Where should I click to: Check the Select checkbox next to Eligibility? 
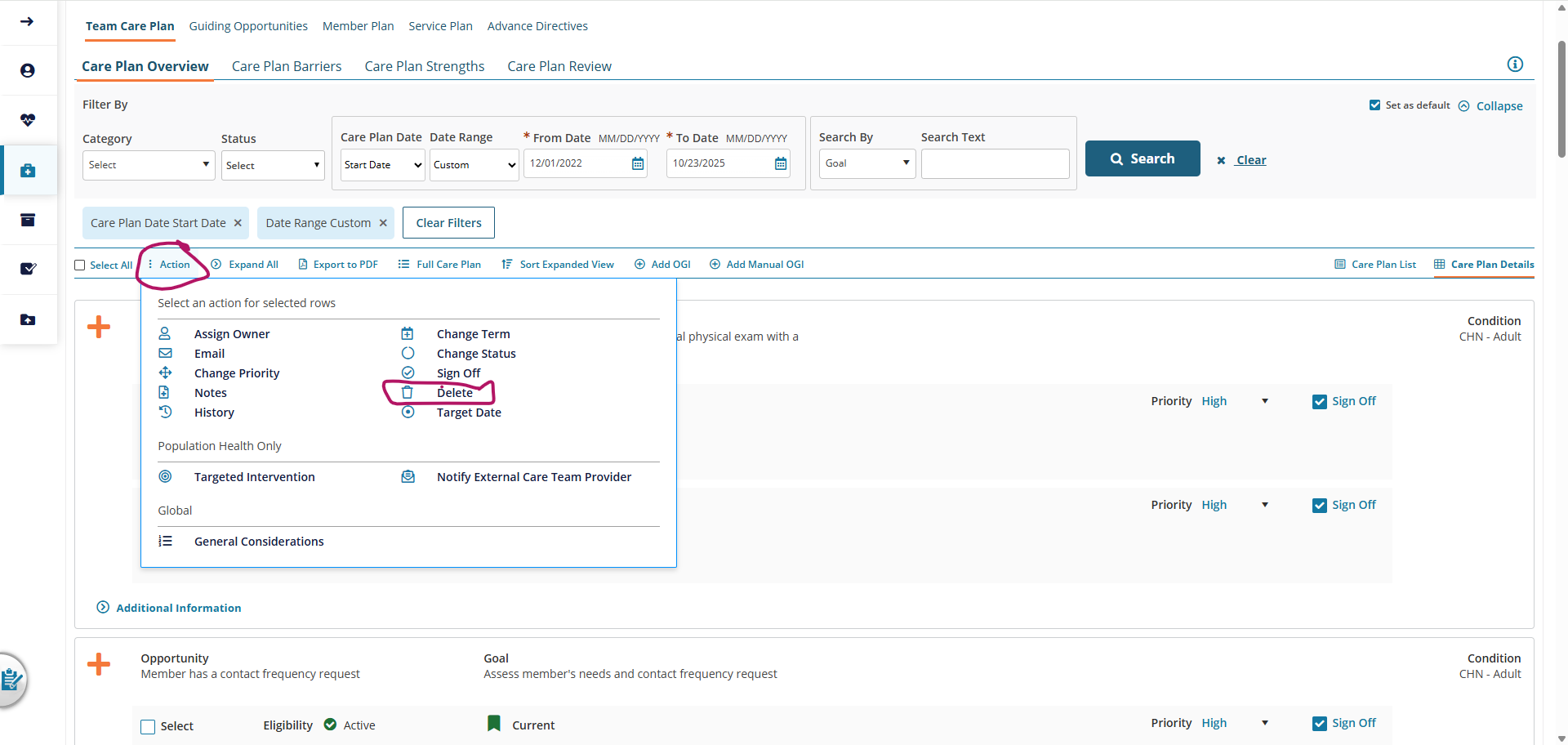click(x=148, y=726)
